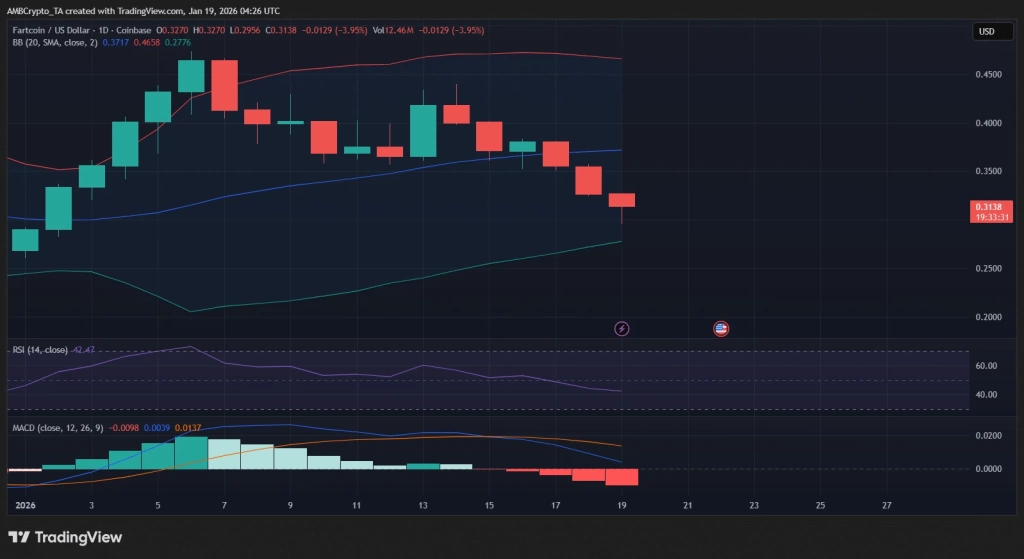Click the purple lightning bolt event icon
Image resolution: width=1024 pixels, height=559 pixels.
pos(622,328)
